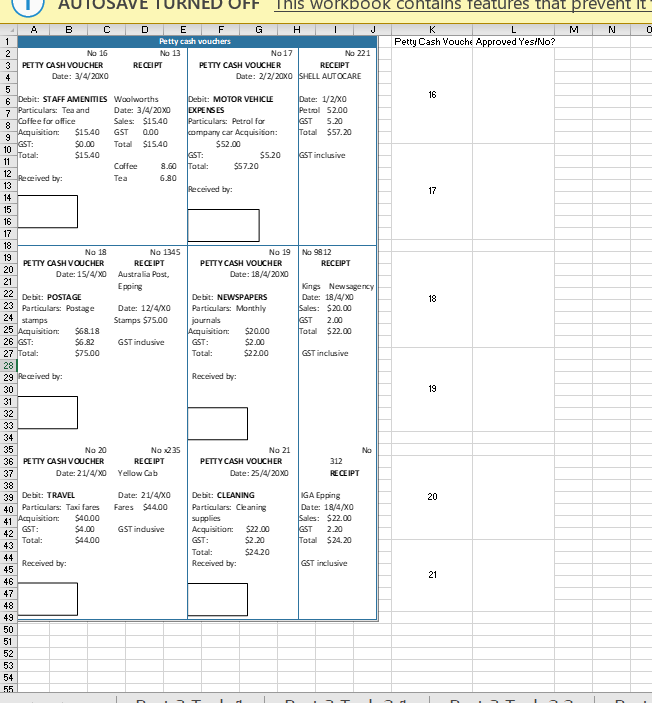Click 'Debit: CLEANING' text
The image size is (652, 703).
pyautogui.click(x=223, y=495)
